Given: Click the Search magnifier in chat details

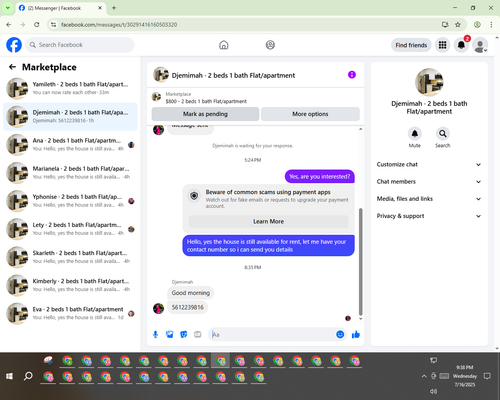Looking at the screenshot, I should point(442,134).
